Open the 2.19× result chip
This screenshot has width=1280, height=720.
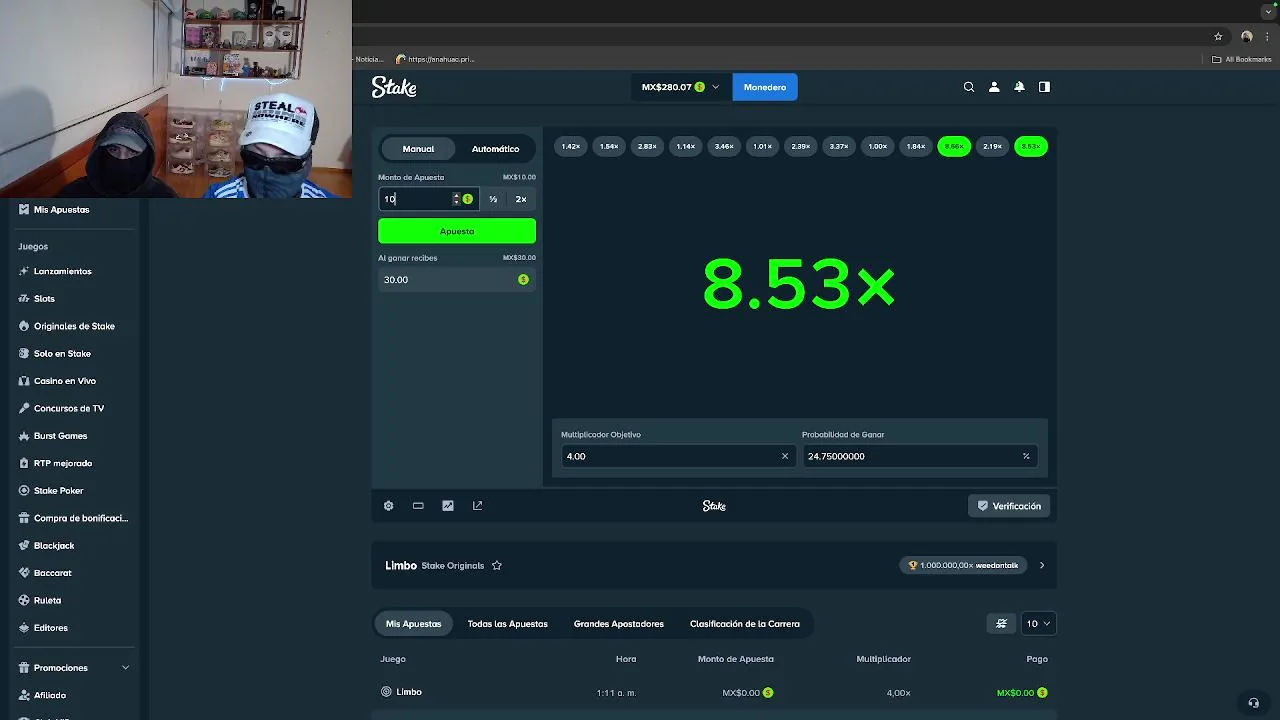[992, 146]
